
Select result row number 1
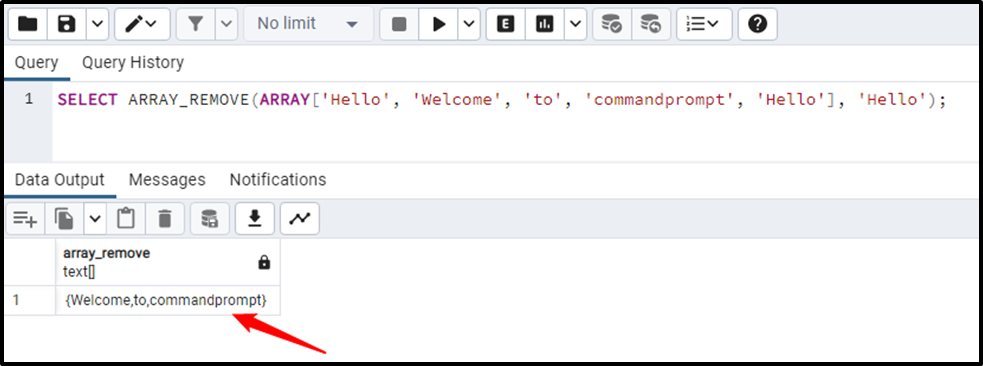(x=30, y=300)
